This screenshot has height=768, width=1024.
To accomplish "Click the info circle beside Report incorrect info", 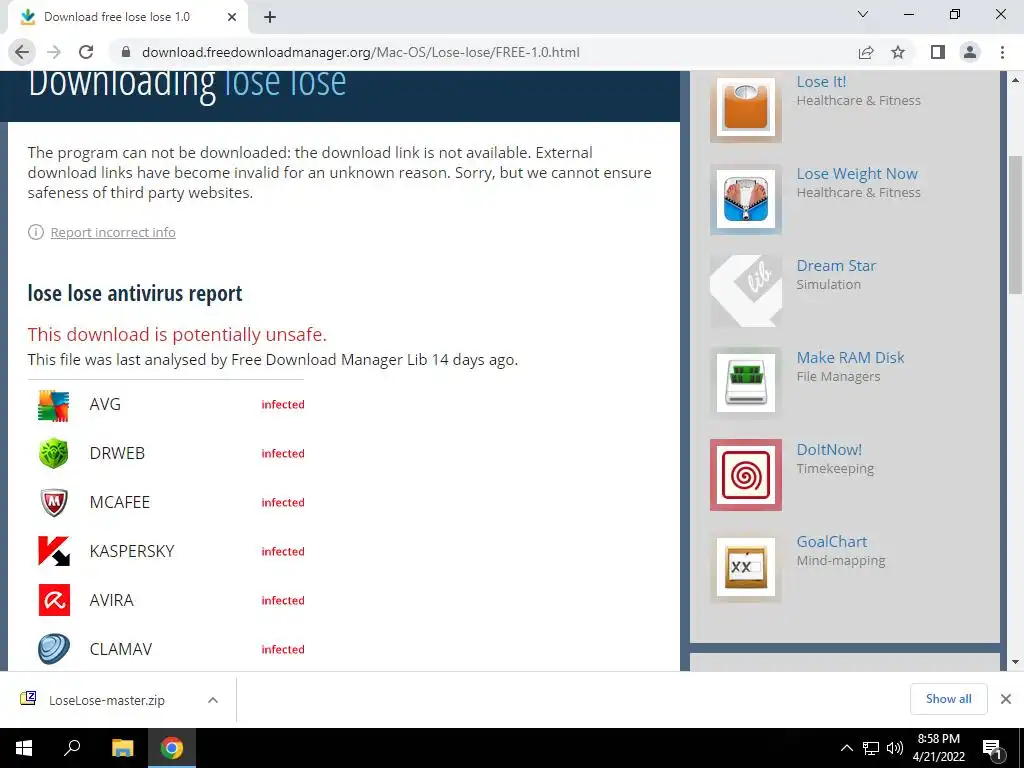I will click(35, 232).
